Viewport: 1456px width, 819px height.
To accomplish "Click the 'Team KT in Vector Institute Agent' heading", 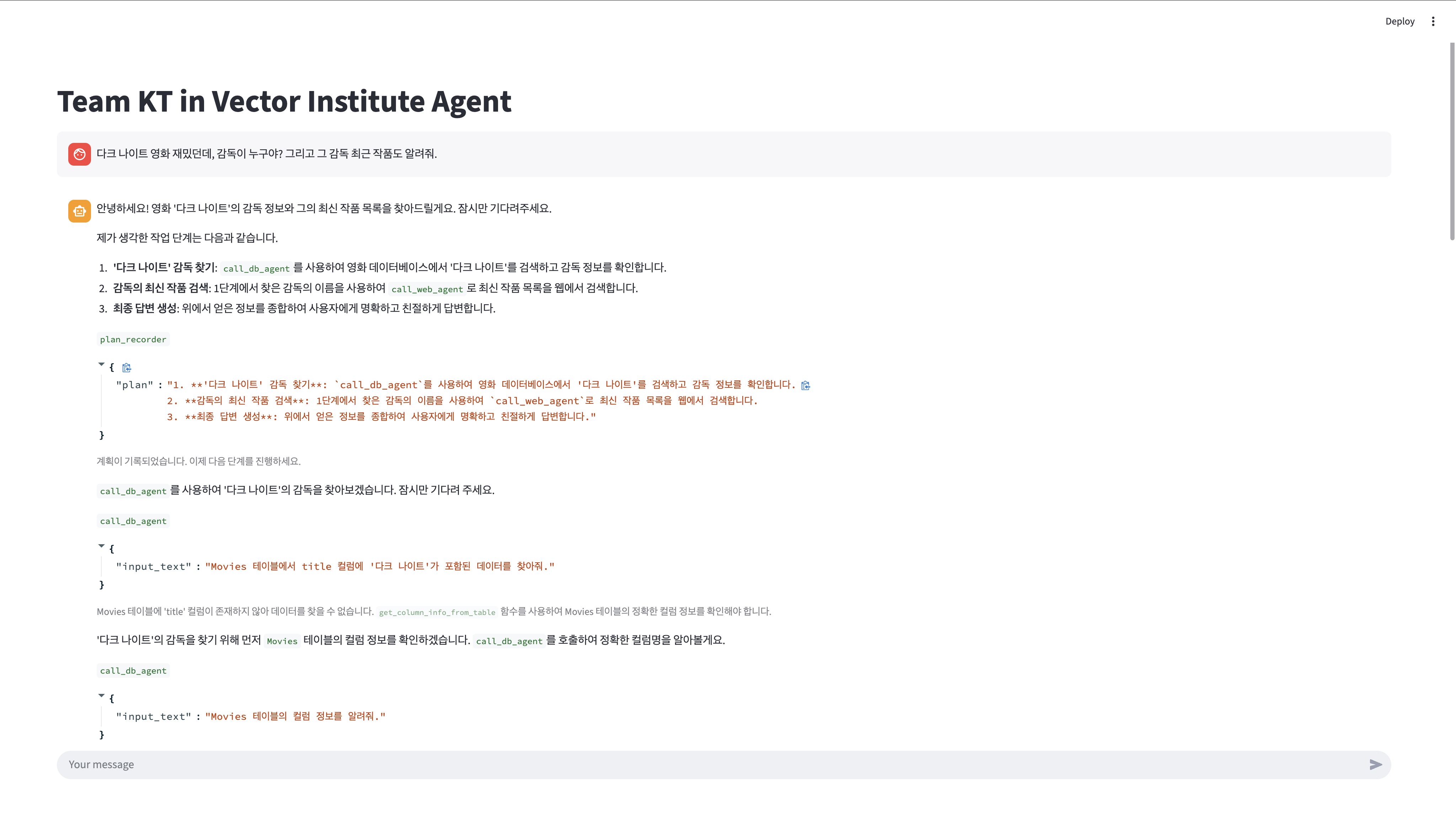I will 284,101.
